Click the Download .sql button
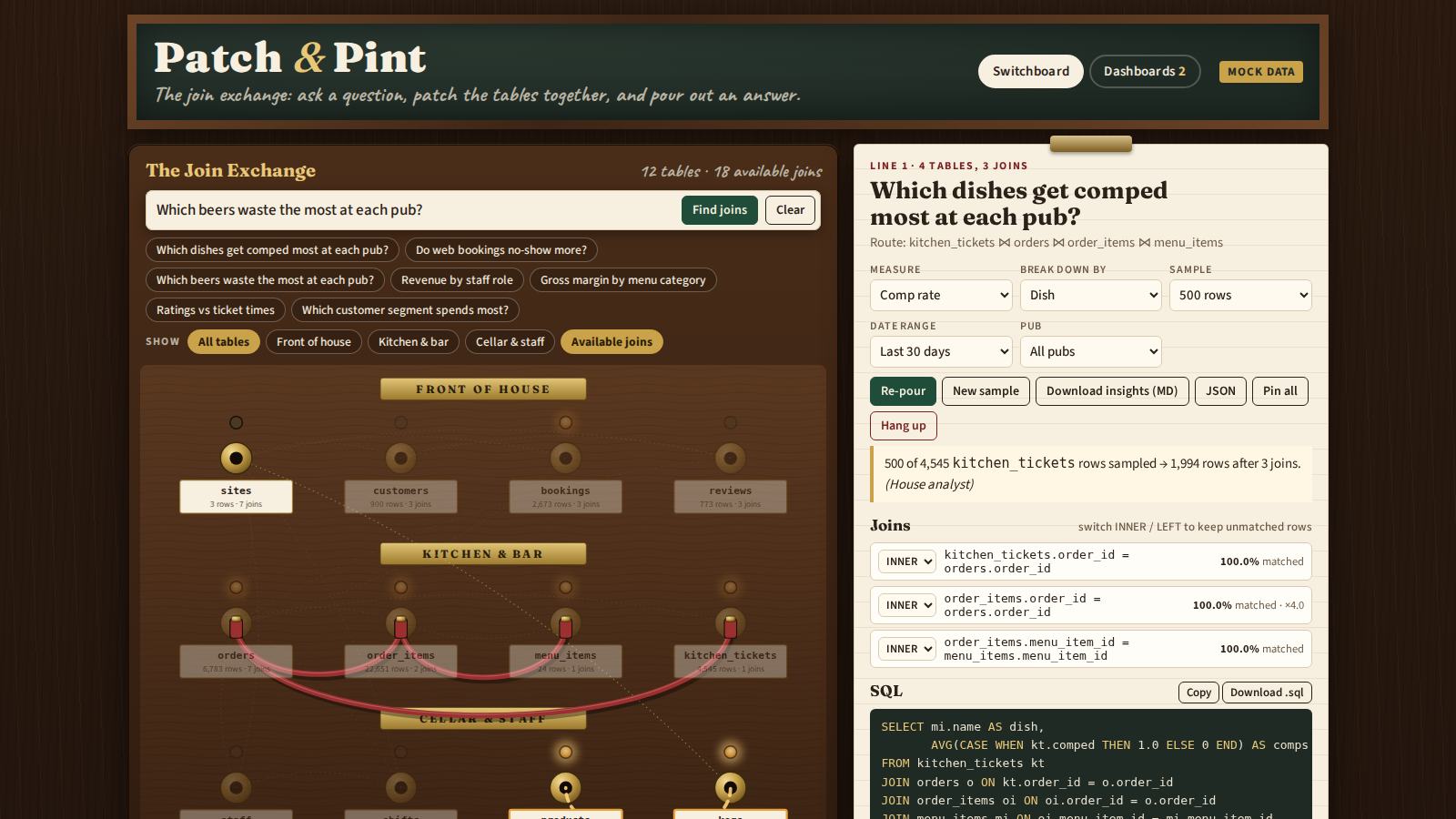This screenshot has width=1456, height=819. [1267, 693]
